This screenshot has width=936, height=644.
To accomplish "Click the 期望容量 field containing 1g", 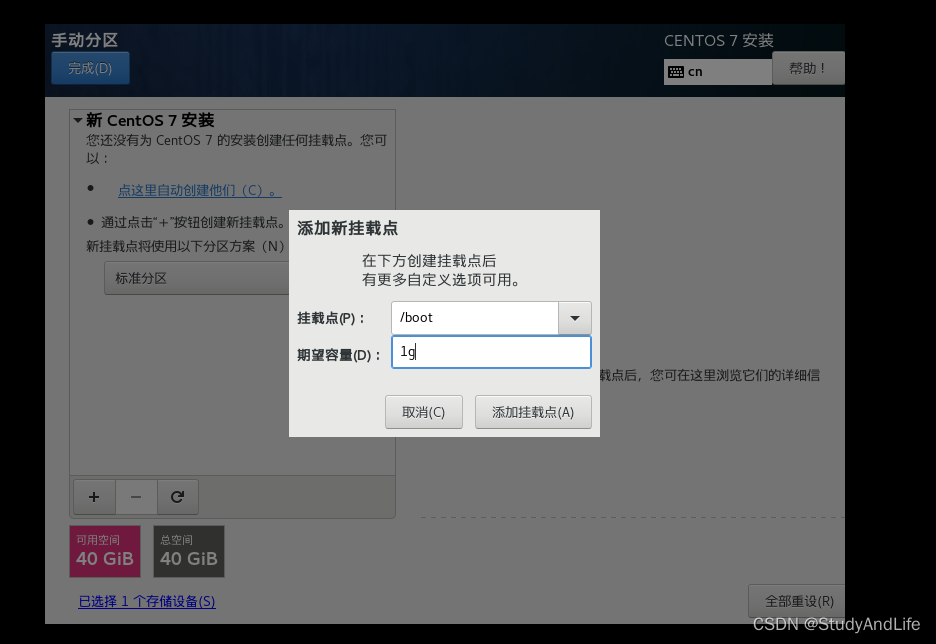I will click(491, 352).
